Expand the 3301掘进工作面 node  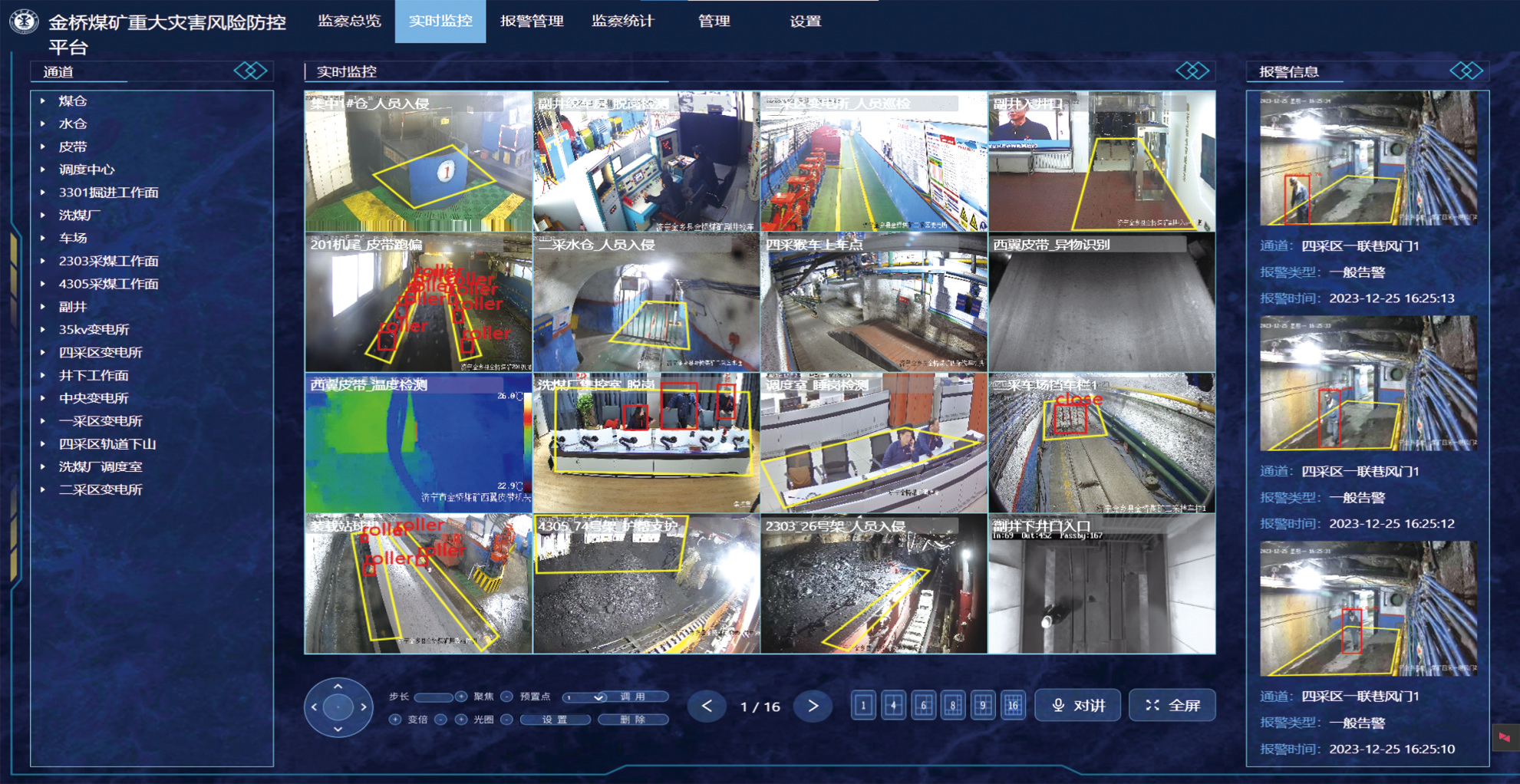tap(43, 193)
